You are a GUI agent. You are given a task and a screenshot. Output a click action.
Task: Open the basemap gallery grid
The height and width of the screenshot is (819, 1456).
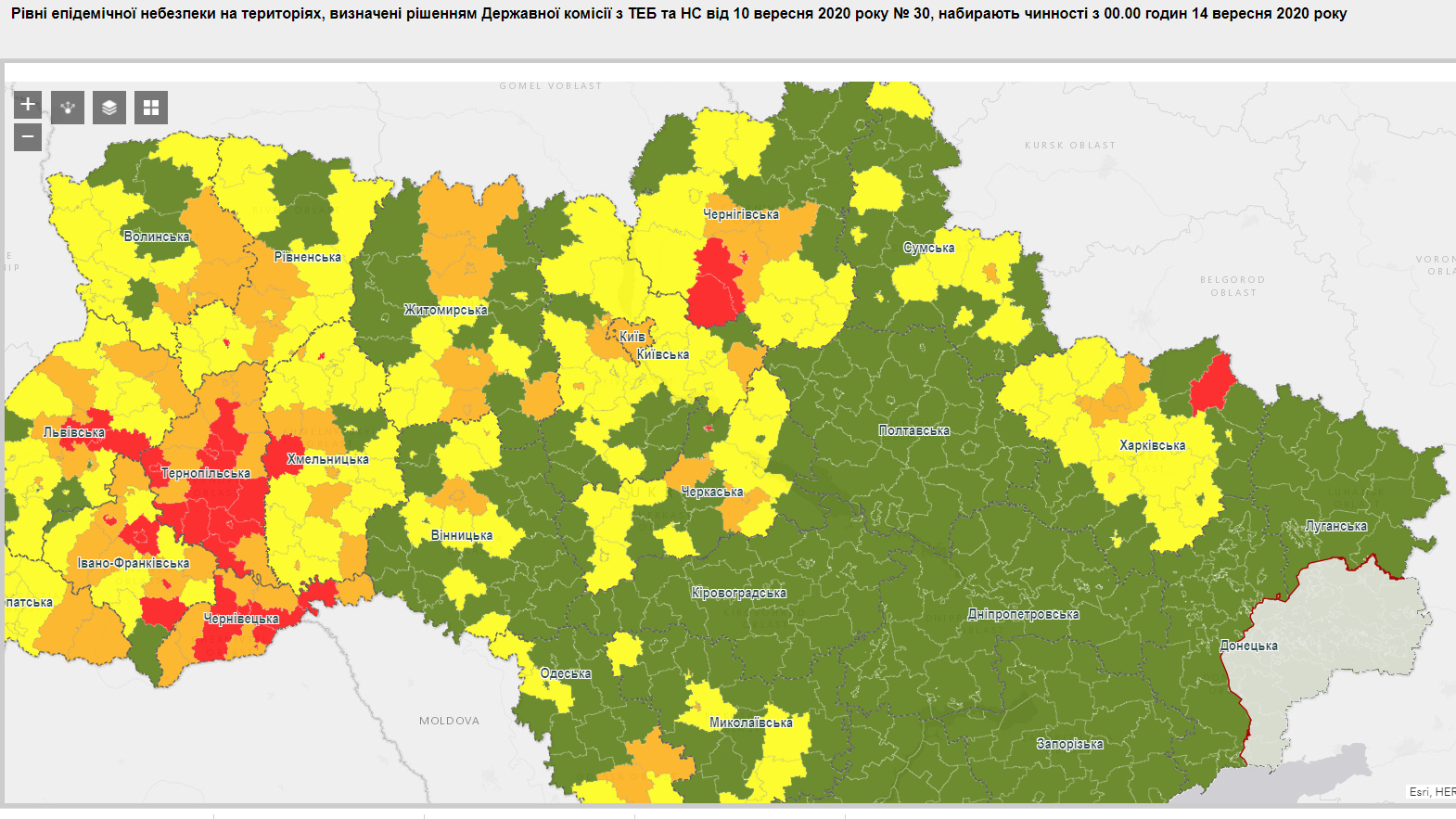(x=151, y=108)
